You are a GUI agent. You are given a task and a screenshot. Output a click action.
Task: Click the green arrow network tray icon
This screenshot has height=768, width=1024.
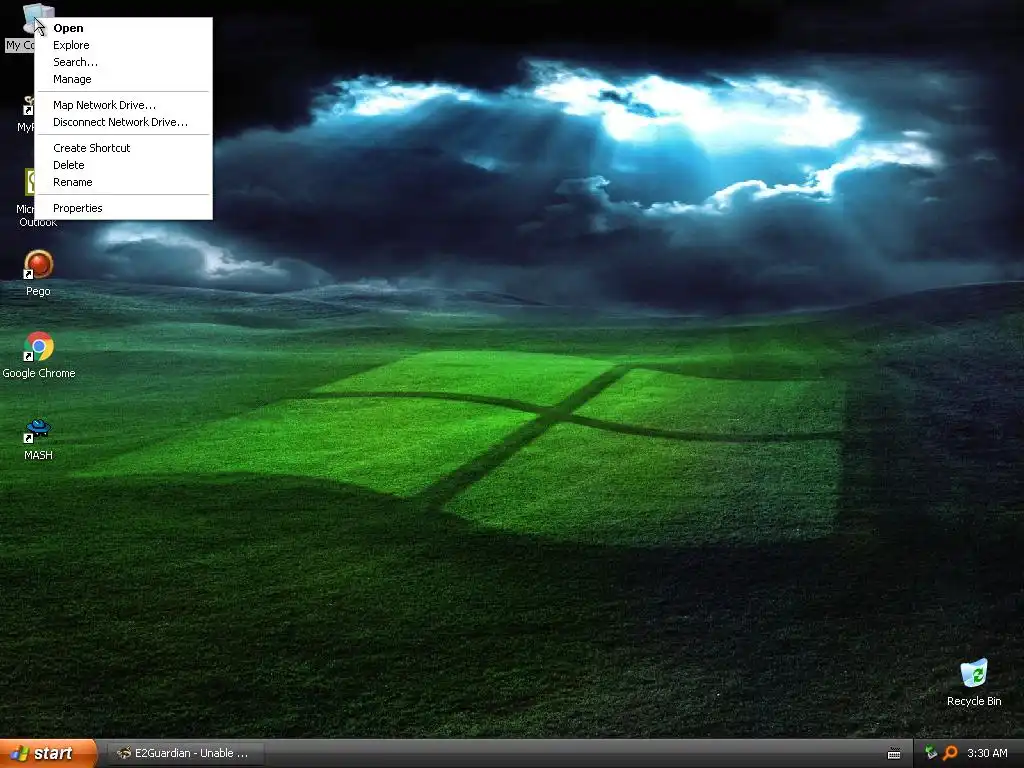[x=931, y=753]
